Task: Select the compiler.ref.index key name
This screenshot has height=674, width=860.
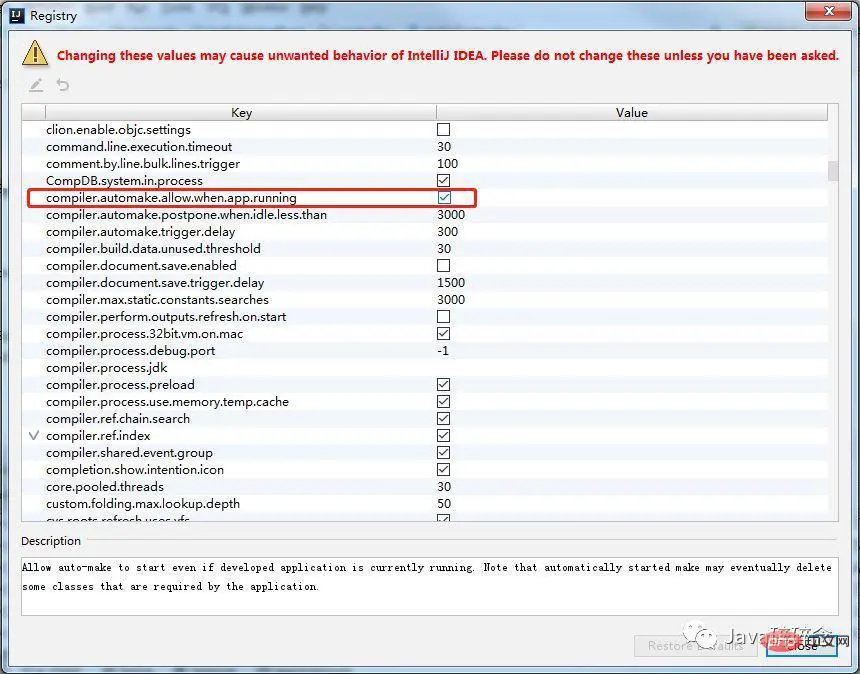Action: tap(98, 435)
